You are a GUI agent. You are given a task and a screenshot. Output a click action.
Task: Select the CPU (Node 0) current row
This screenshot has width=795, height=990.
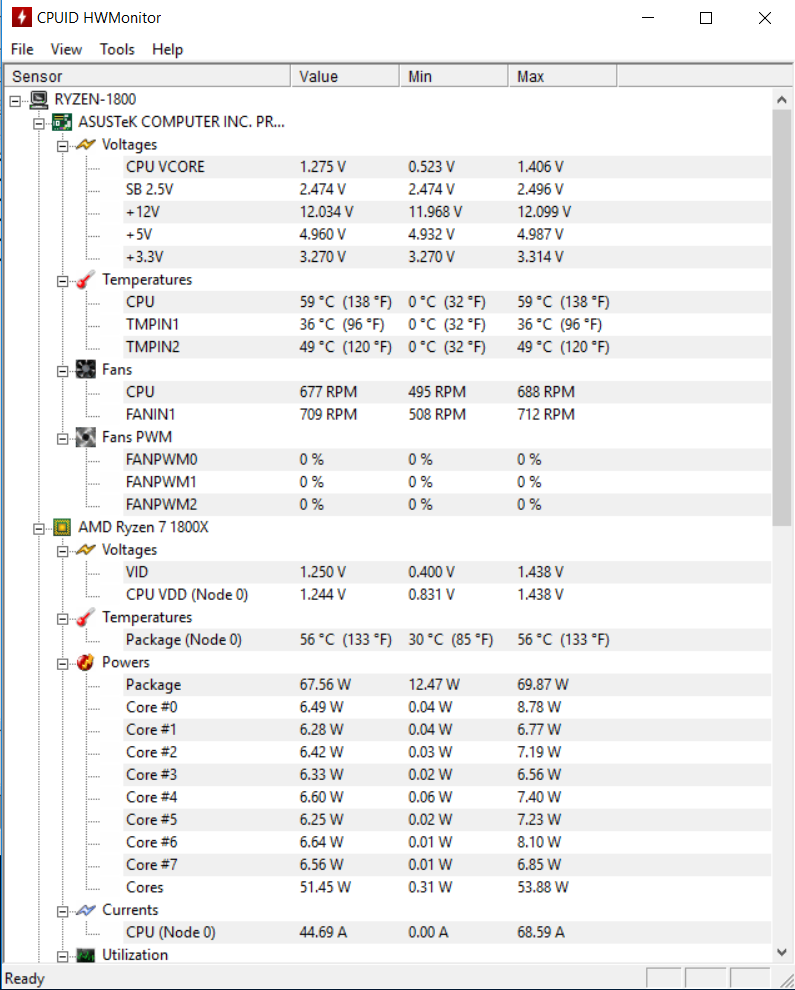447,933
